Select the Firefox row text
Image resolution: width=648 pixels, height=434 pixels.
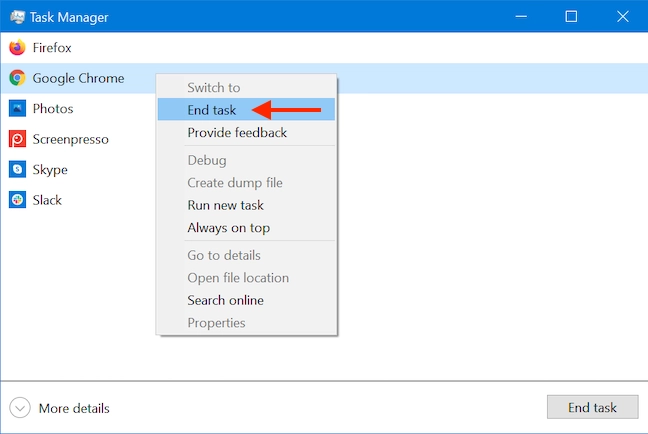pyautogui.click(x=52, y=48)
